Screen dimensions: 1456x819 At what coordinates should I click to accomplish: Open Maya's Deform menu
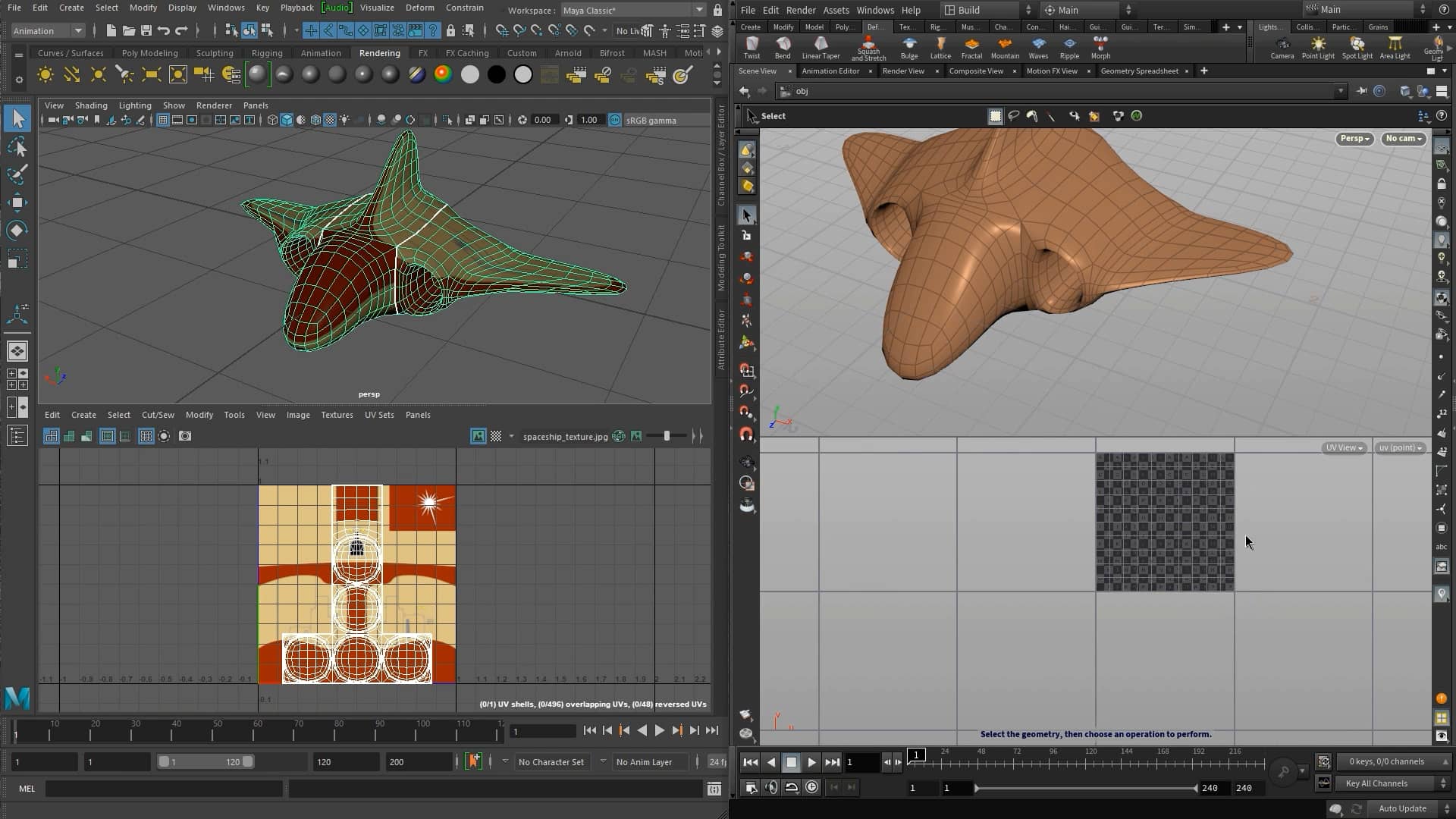(421, 8)
